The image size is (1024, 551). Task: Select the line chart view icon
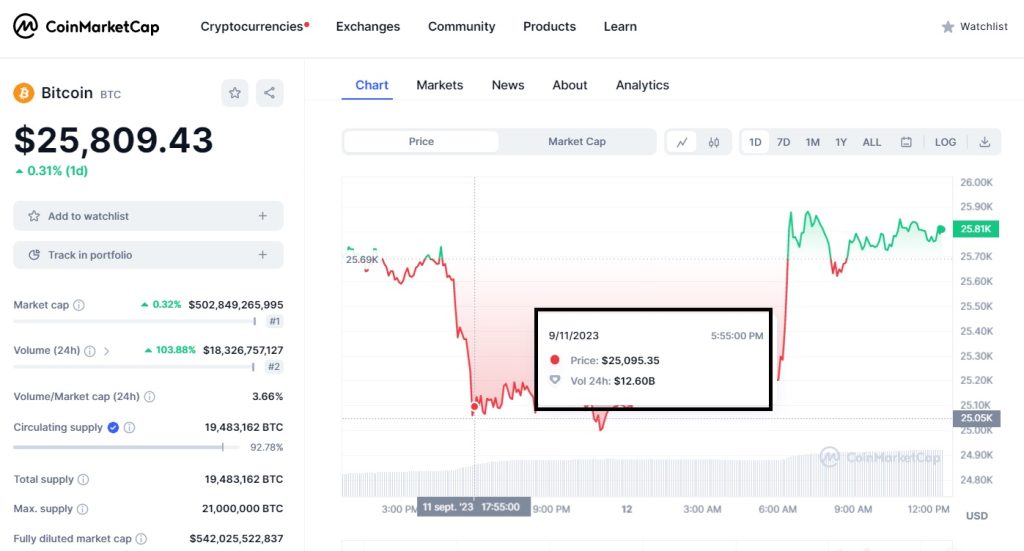coord(682,142)
